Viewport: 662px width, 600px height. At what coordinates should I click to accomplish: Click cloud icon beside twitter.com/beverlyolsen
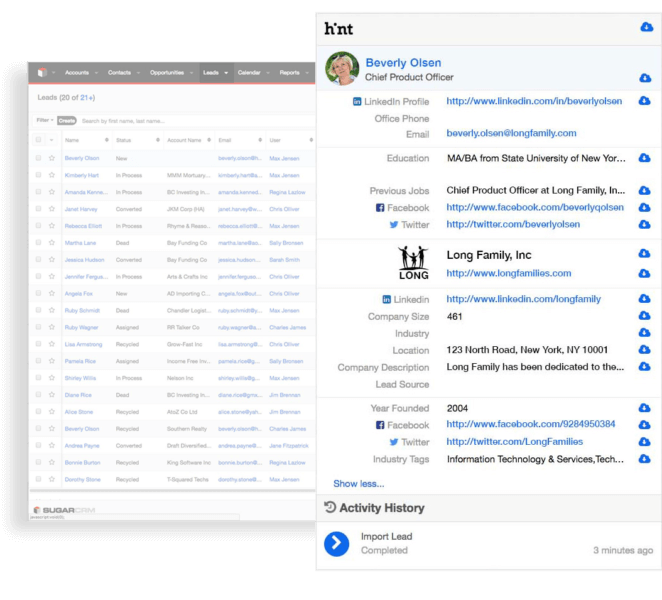coord(644,224)
